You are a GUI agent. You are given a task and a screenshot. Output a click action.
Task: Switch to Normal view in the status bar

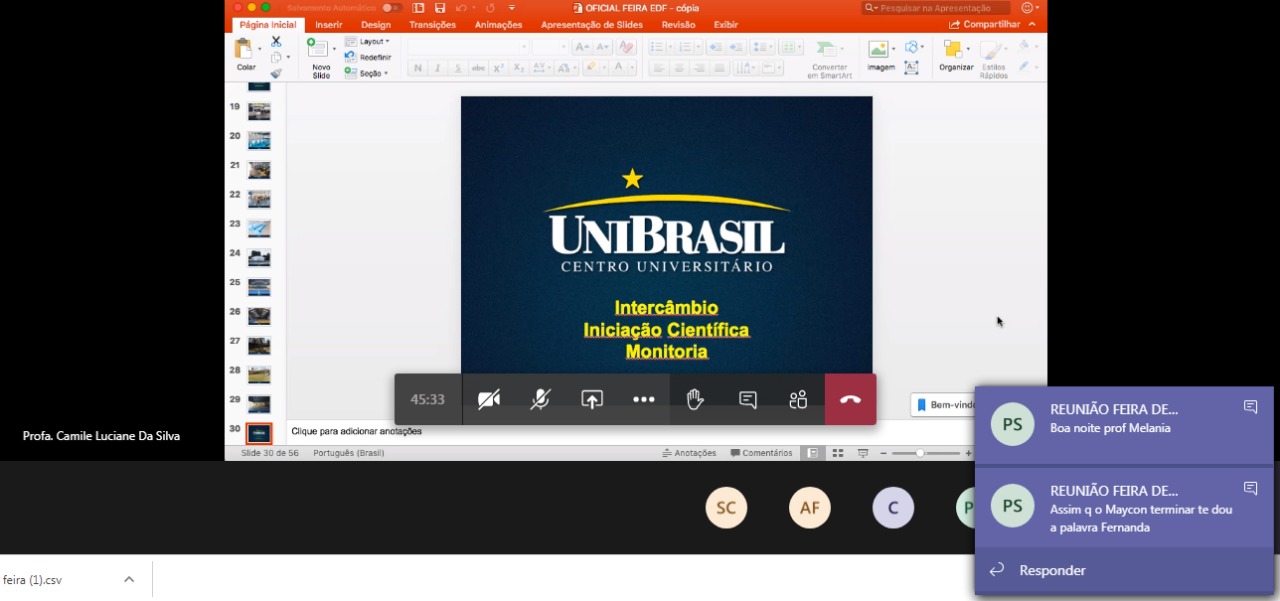click(813, 453)
